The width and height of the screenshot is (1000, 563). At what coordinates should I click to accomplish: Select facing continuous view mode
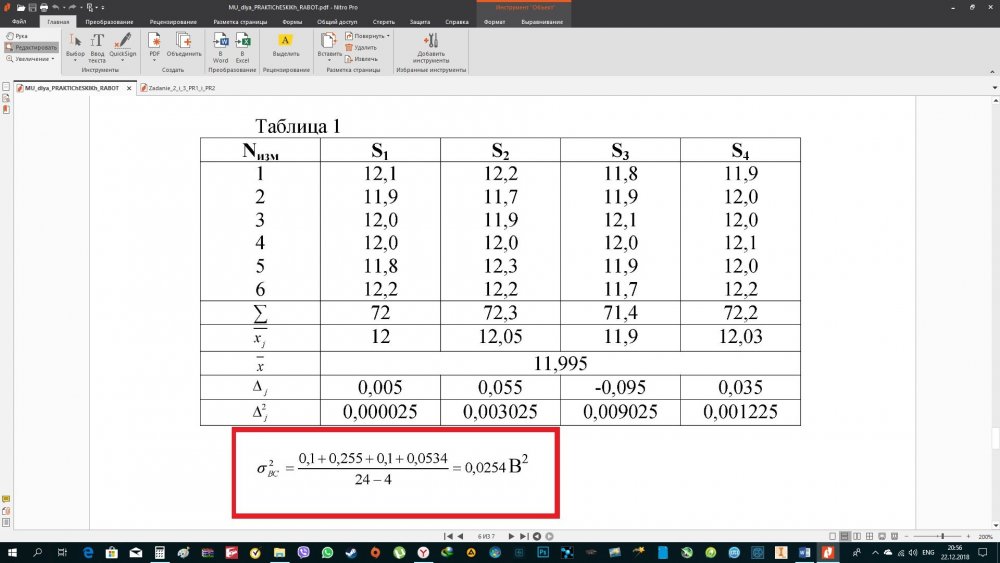click(x=869, y=536)
